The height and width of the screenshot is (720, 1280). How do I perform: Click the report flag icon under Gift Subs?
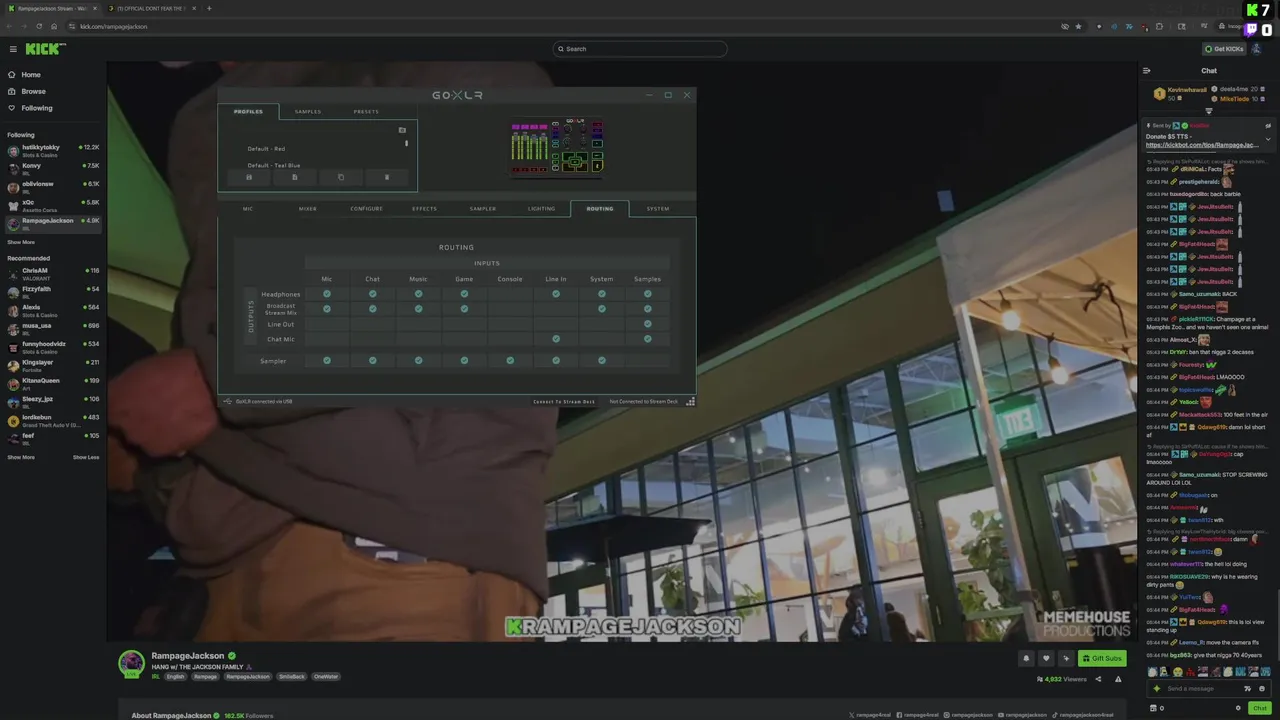1118,679
